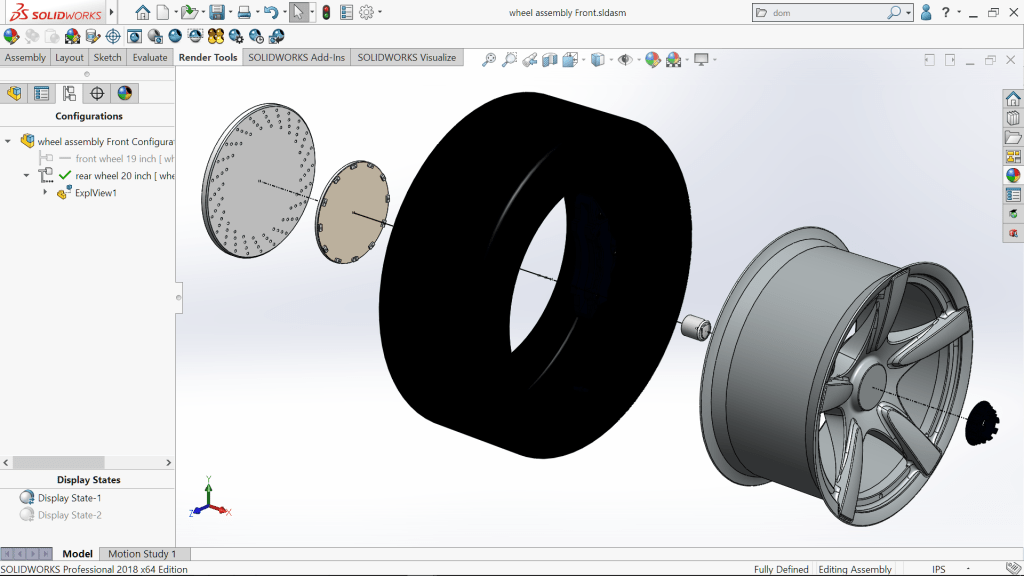Open the Motion Study 1 tab
1024x576 pixels.
tap(141, 554)
